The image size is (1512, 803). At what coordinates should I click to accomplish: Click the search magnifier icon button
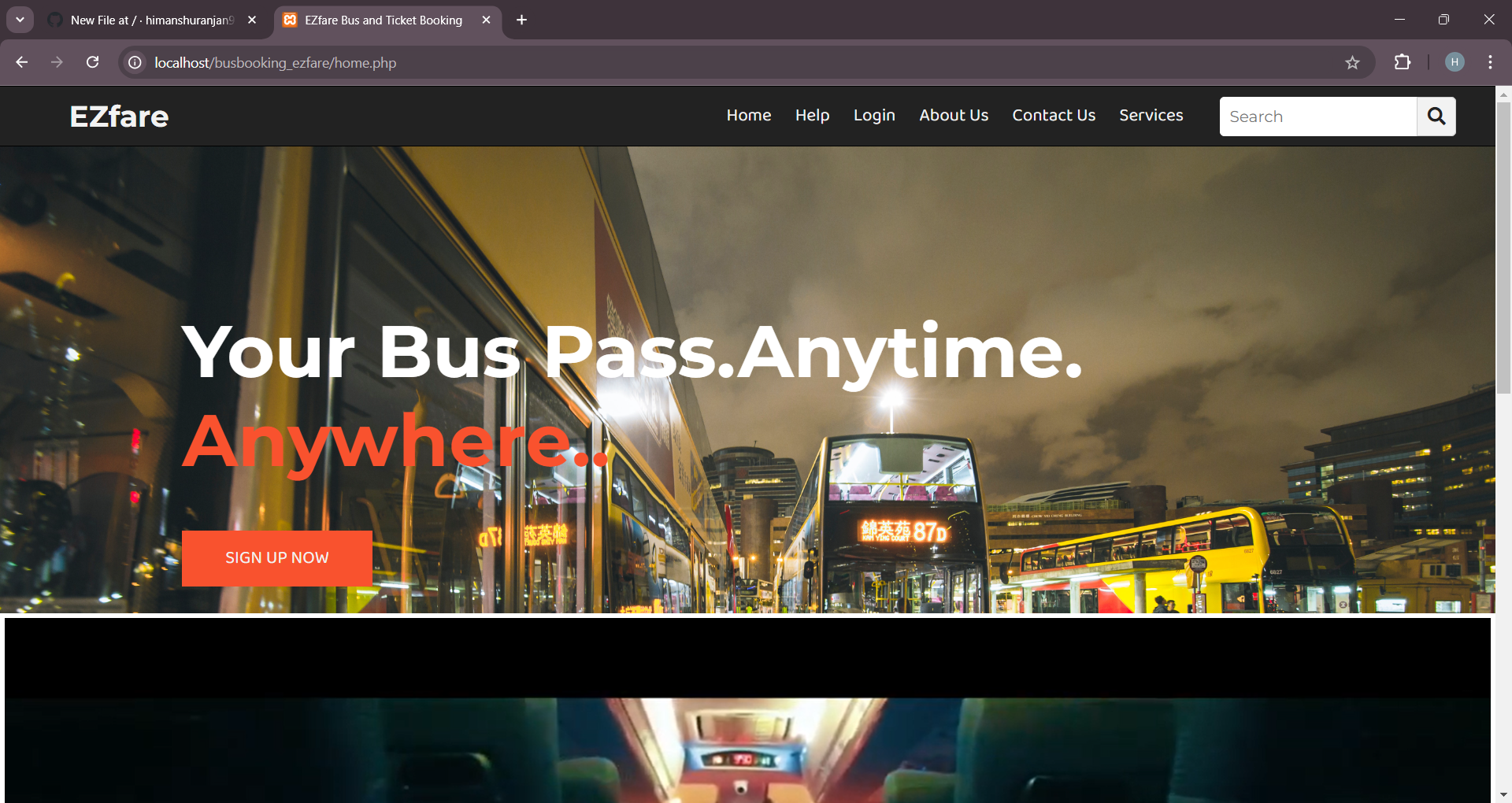click(x=1436, y=117)
